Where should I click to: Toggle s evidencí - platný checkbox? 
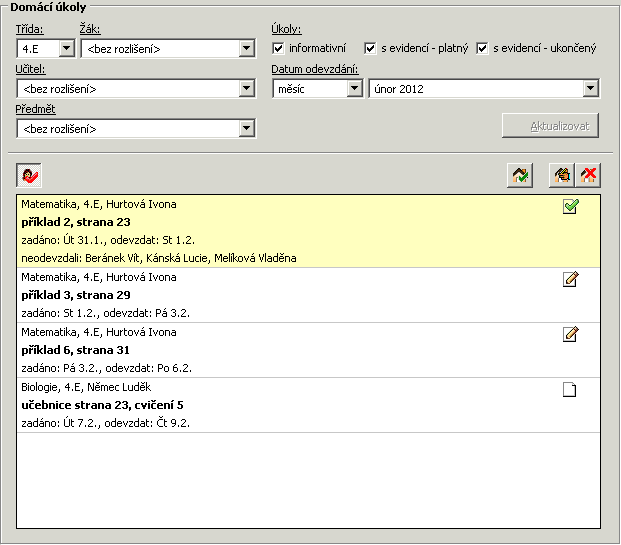370,48
